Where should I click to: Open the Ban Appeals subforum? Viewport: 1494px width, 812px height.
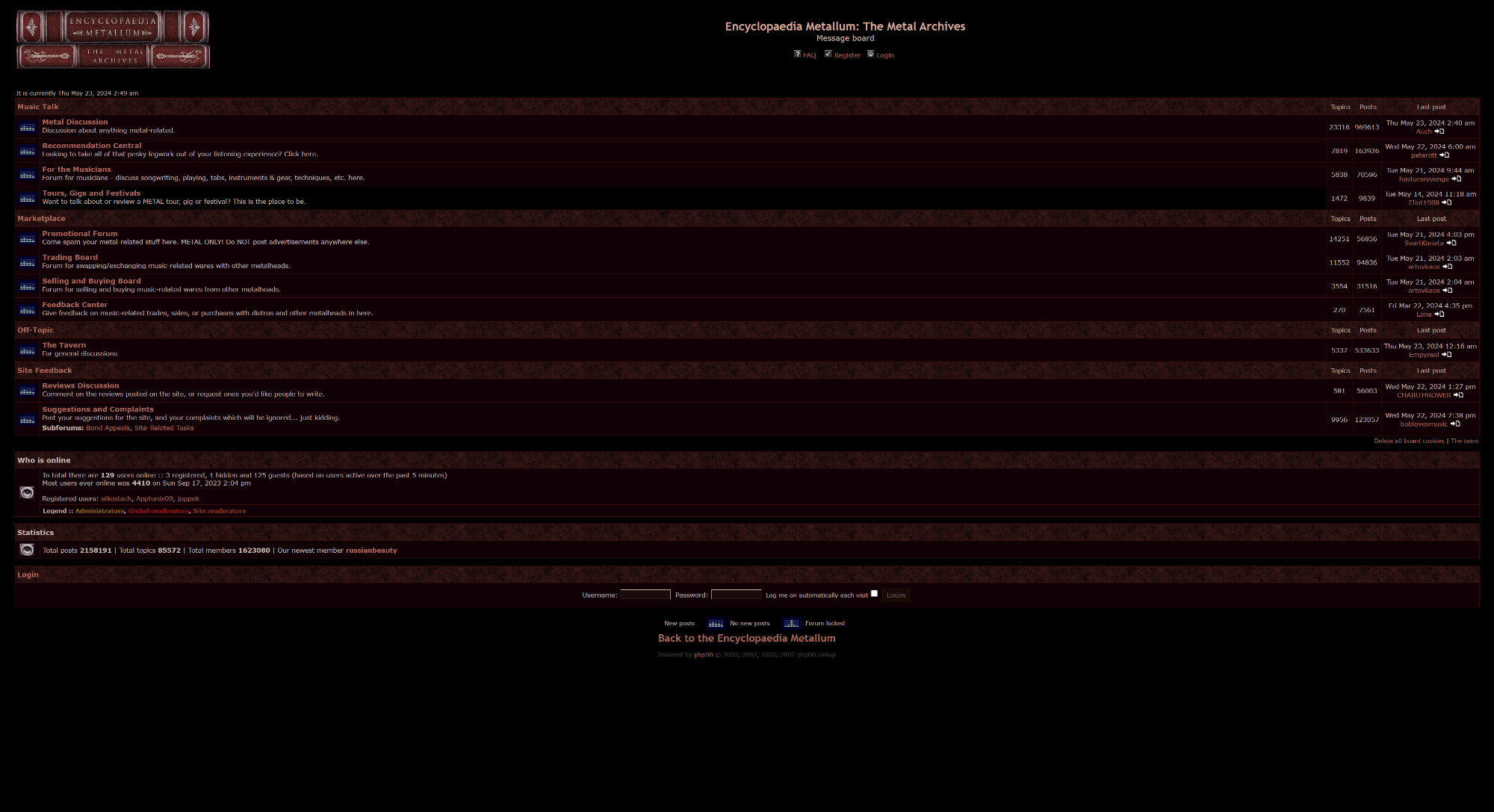click(x=108, y=428)
